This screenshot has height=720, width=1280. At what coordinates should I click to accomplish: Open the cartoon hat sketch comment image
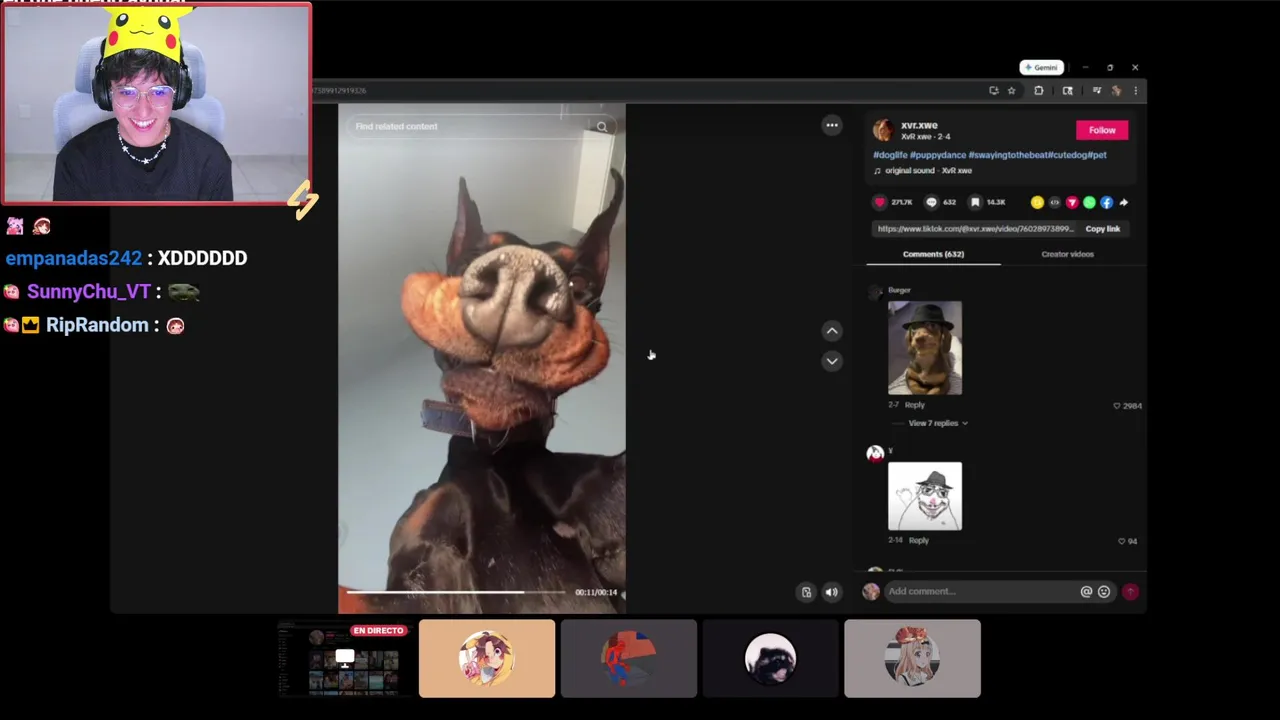925,496
